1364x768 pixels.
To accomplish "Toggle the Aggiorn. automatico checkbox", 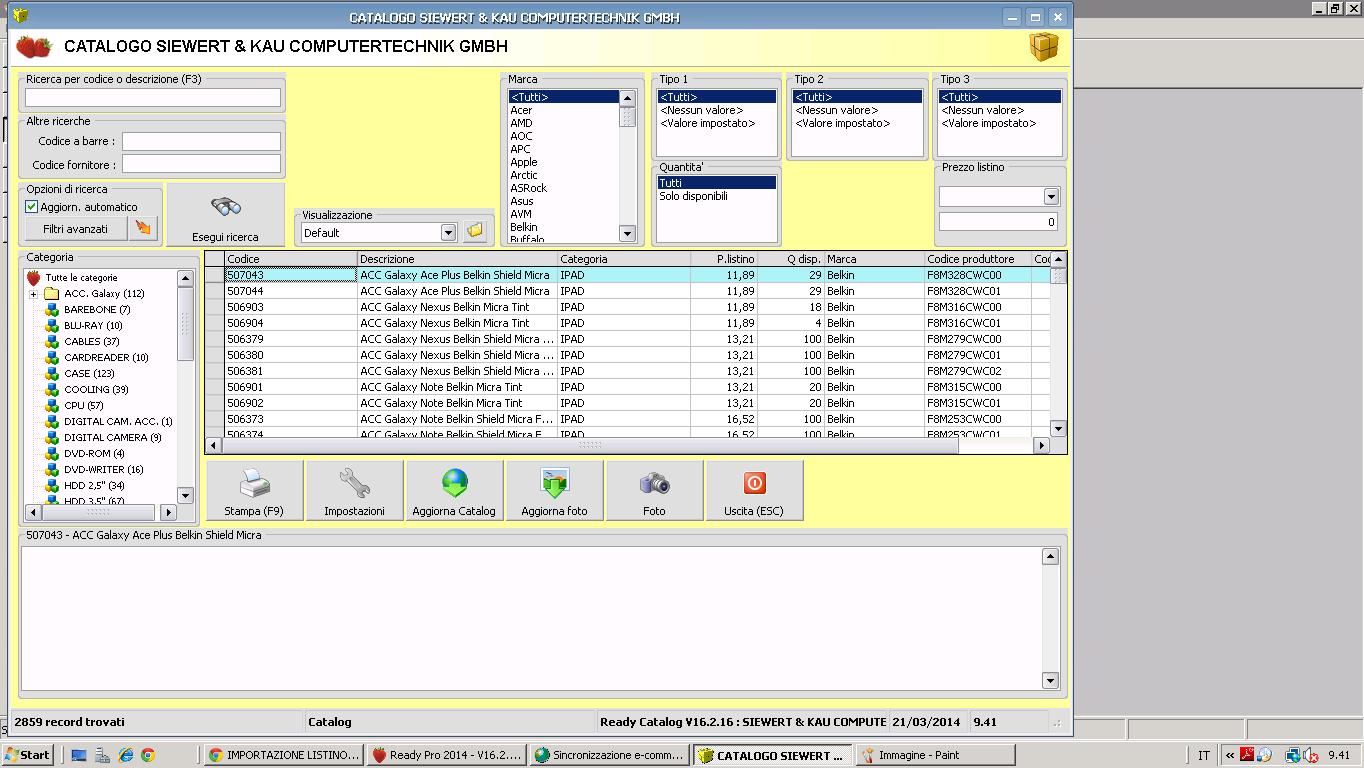I will tap(32, 207).
